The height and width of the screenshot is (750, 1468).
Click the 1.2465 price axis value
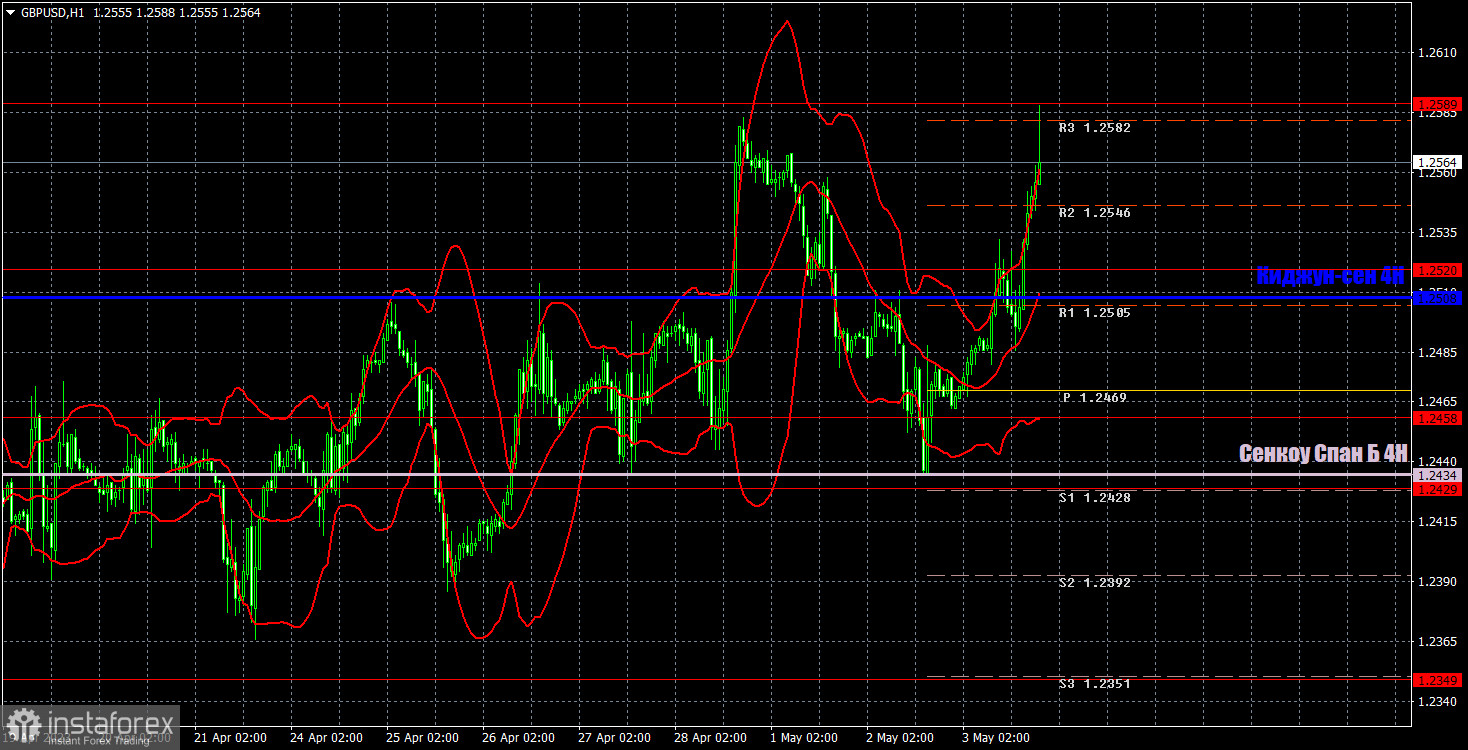click(x=1437, y=401)
